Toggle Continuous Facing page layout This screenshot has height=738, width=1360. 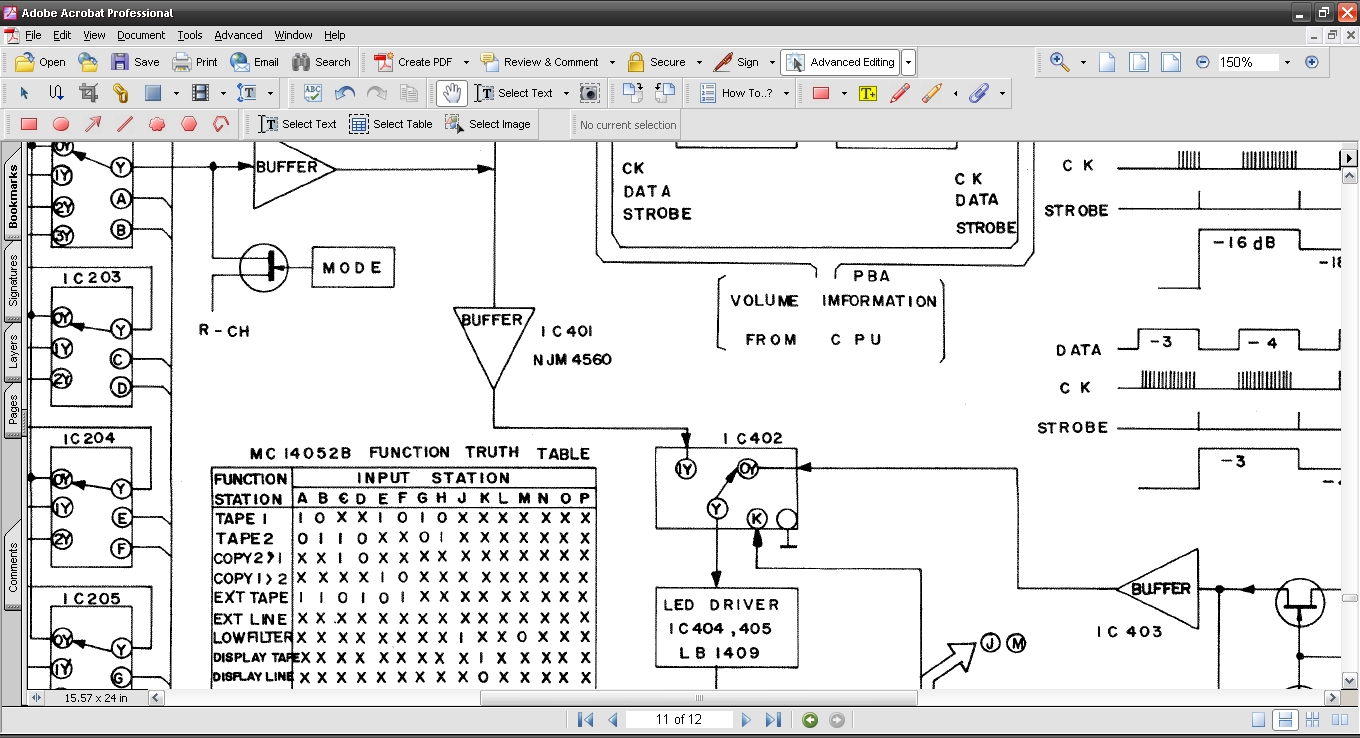coord(1312,720)
